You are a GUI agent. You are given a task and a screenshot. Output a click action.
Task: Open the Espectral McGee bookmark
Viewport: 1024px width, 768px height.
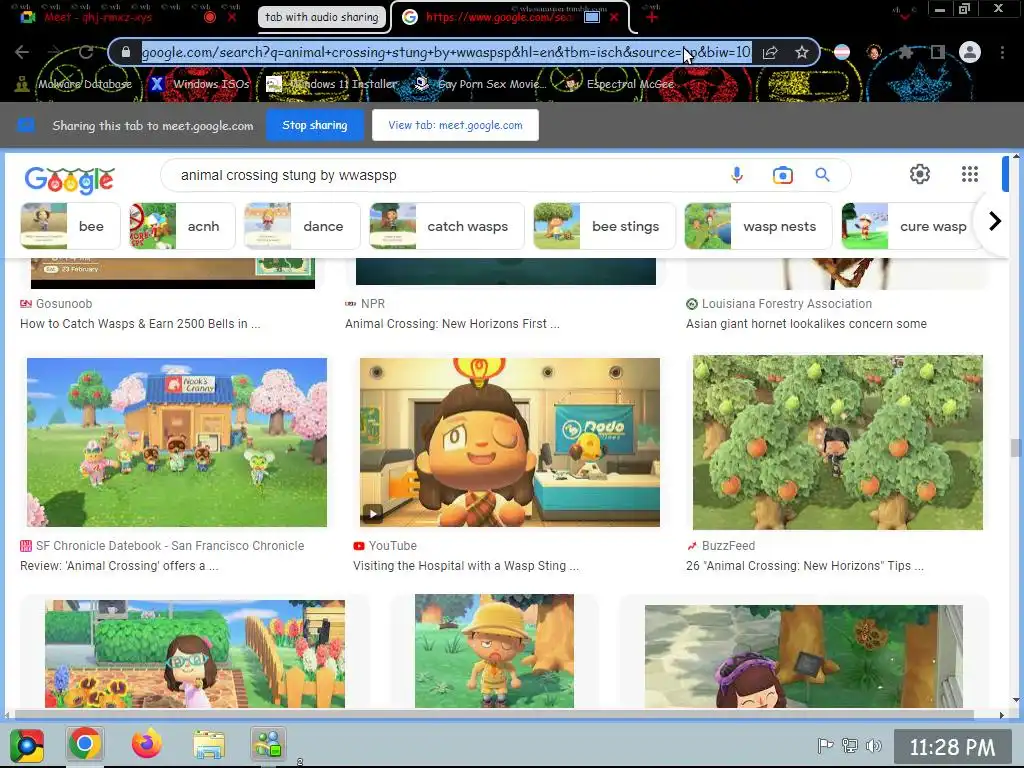tap(619, 84)
